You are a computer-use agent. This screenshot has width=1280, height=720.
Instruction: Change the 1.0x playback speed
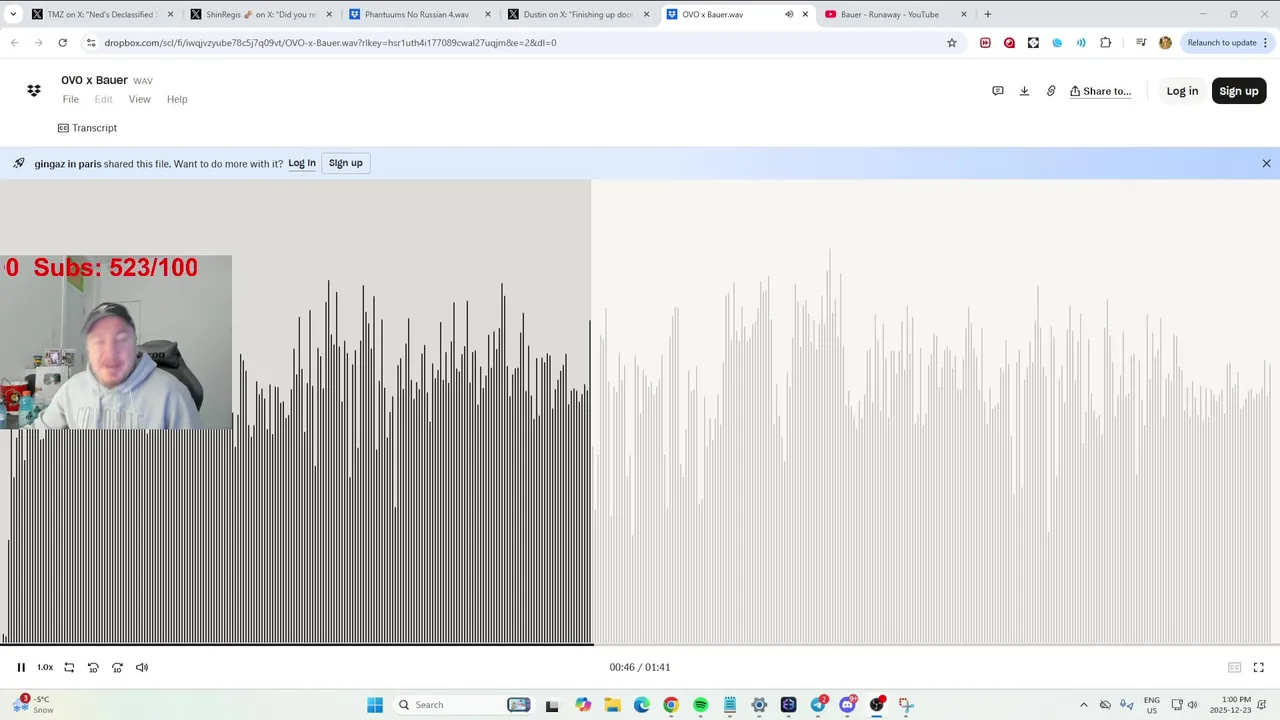[x=45, y=667]
